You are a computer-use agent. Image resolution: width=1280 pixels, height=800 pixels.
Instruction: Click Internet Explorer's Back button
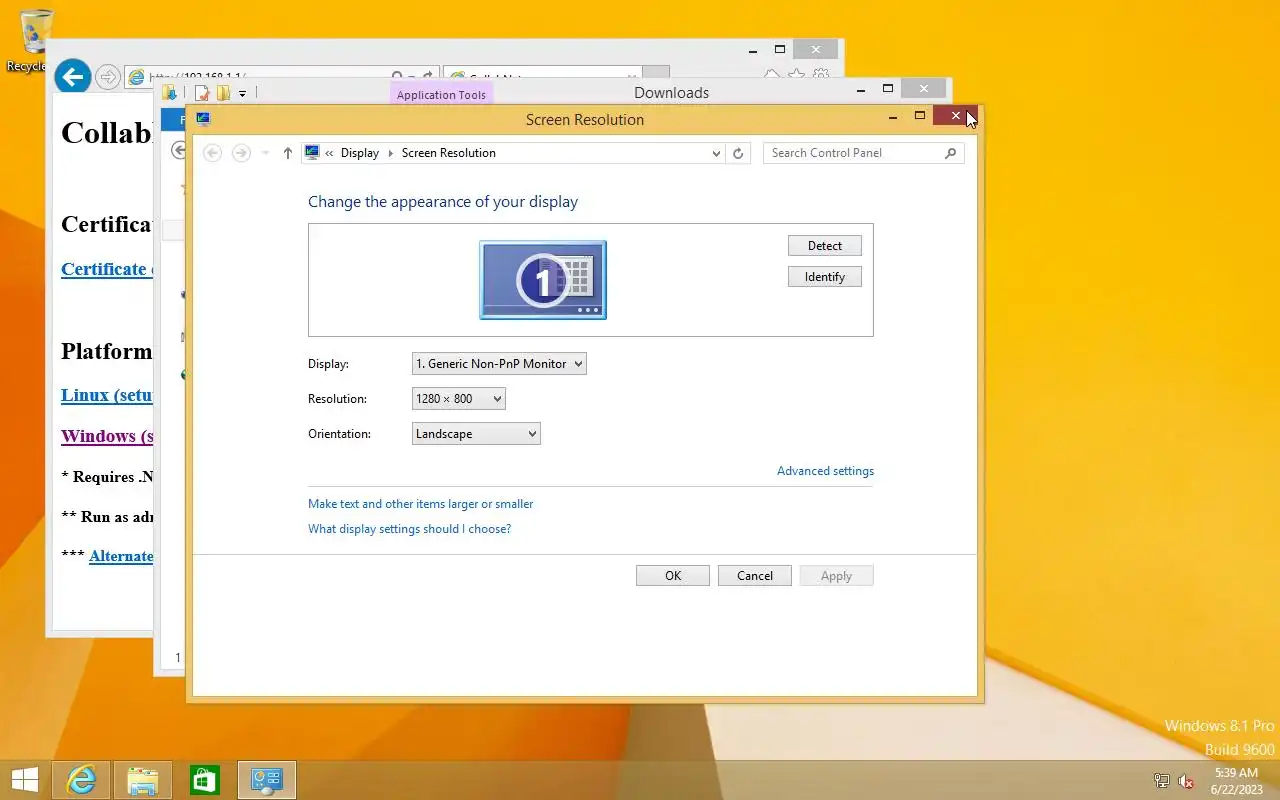tap(72, 76)
